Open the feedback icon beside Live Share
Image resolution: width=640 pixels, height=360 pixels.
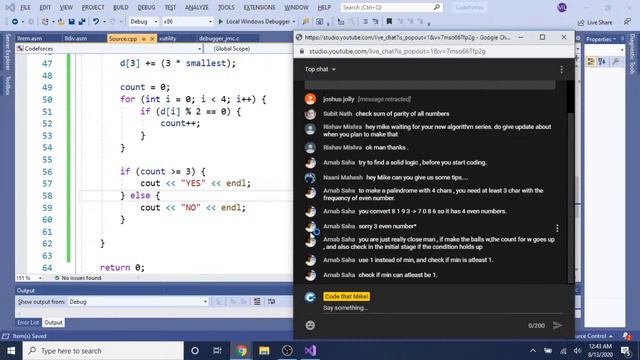[627, 22]
